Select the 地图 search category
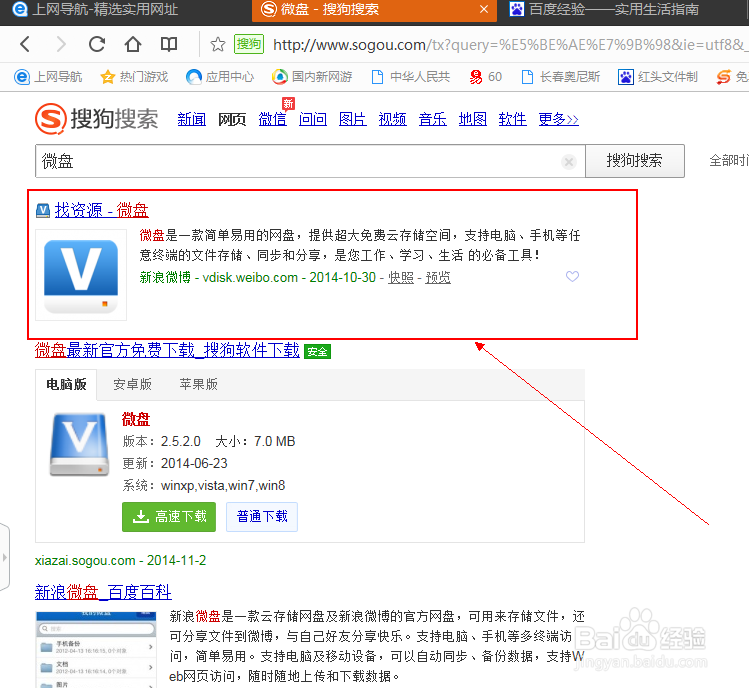This screenshot has width=749, height=688. point(472,119)
